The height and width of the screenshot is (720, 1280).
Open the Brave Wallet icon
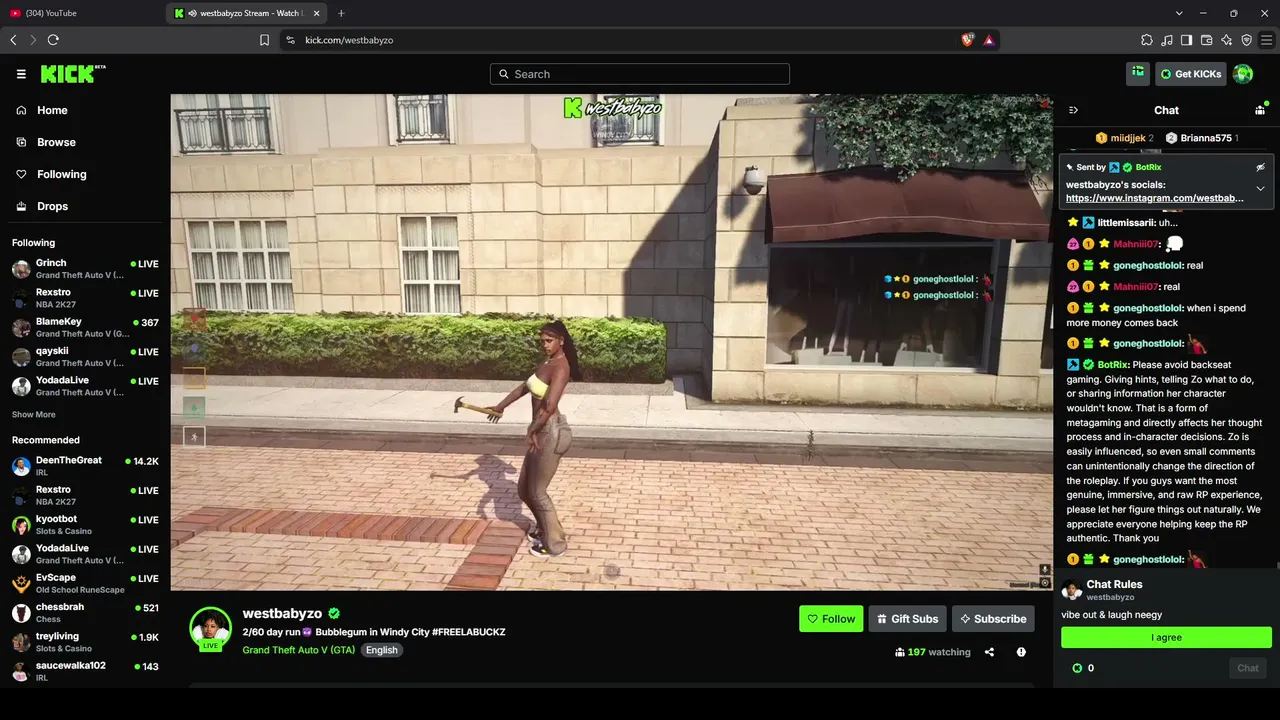click(1207, 40)
